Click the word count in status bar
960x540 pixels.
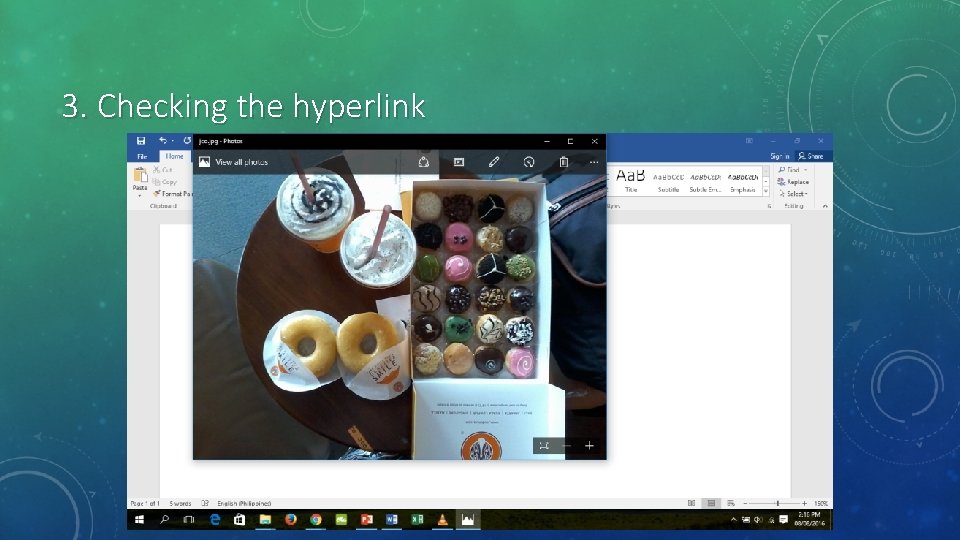coord(180,503)
